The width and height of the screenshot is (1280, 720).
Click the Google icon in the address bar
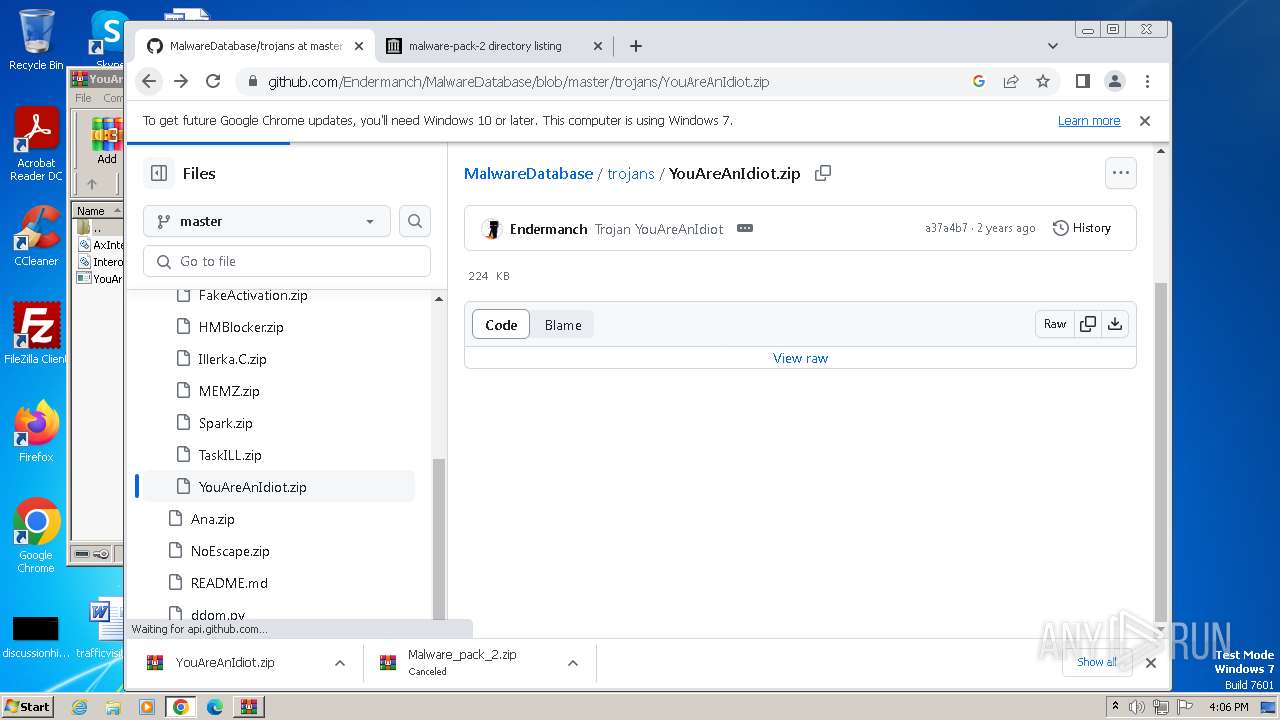click(x=979, y=81)
